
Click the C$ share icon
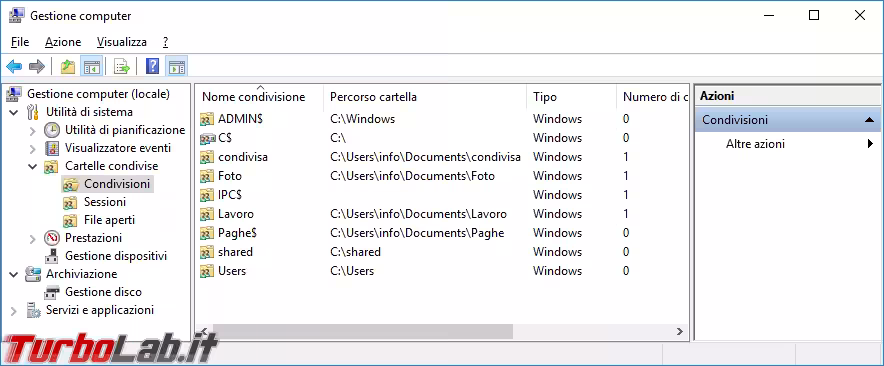(x=207, y=138)
